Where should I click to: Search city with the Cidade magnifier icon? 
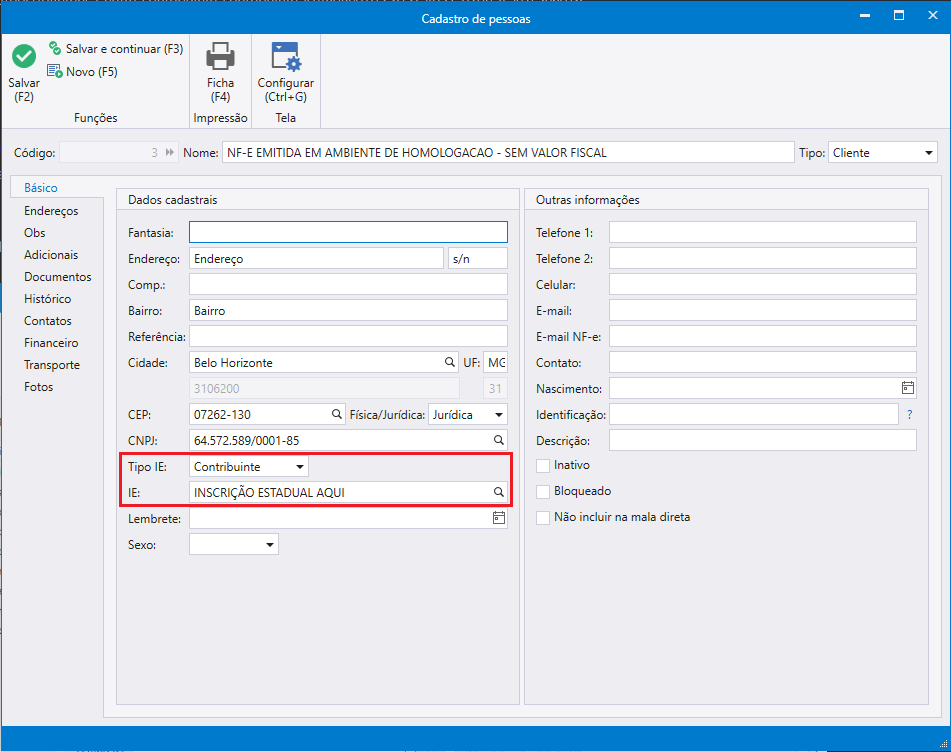[449, 362]
